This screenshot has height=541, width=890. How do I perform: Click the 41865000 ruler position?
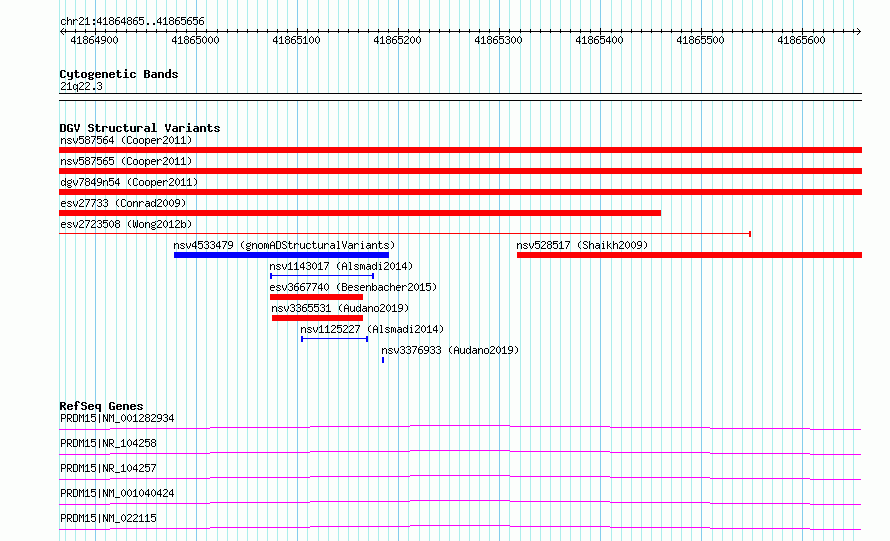(195, 40)
